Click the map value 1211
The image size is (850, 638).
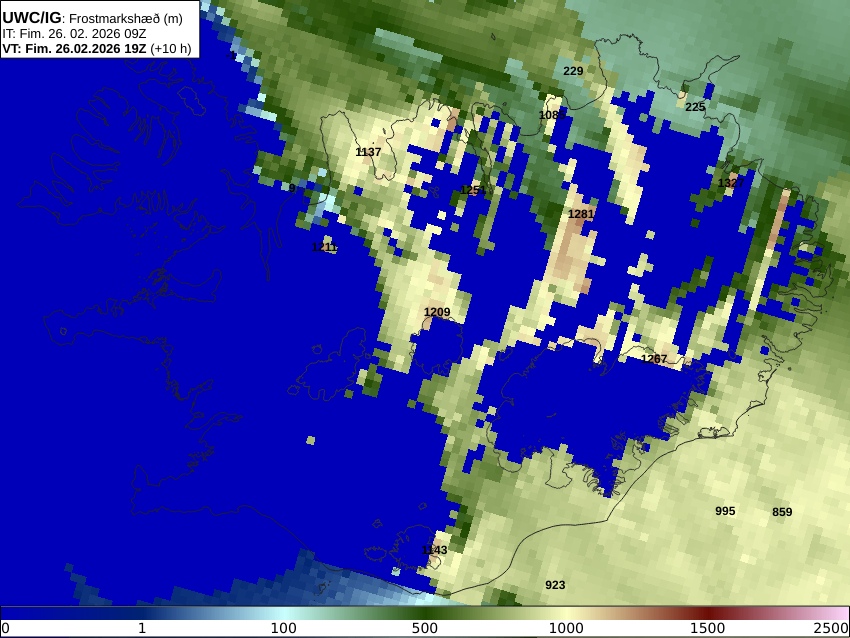325,247
